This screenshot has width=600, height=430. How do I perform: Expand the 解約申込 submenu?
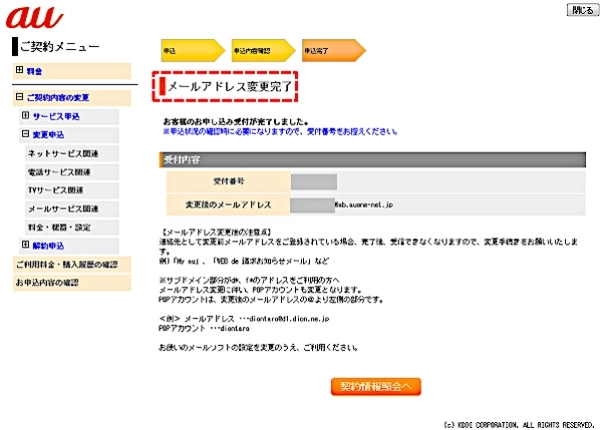coord(26,245)
